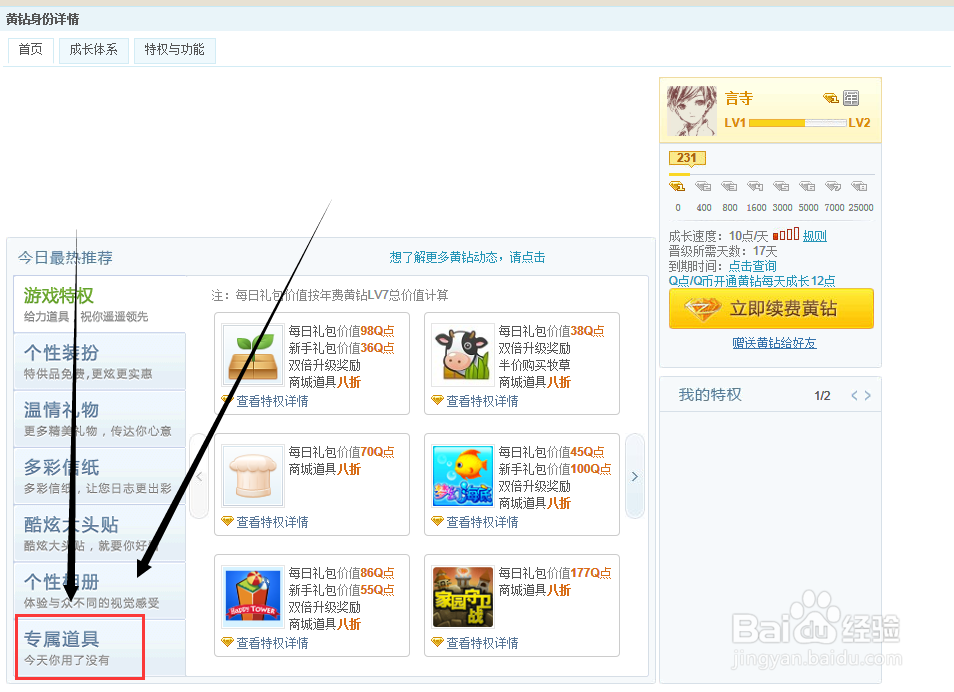Select the 游戏特权 category
Image resolution: width=954 pixels, height=692 pixels.
tap(100, 304)
